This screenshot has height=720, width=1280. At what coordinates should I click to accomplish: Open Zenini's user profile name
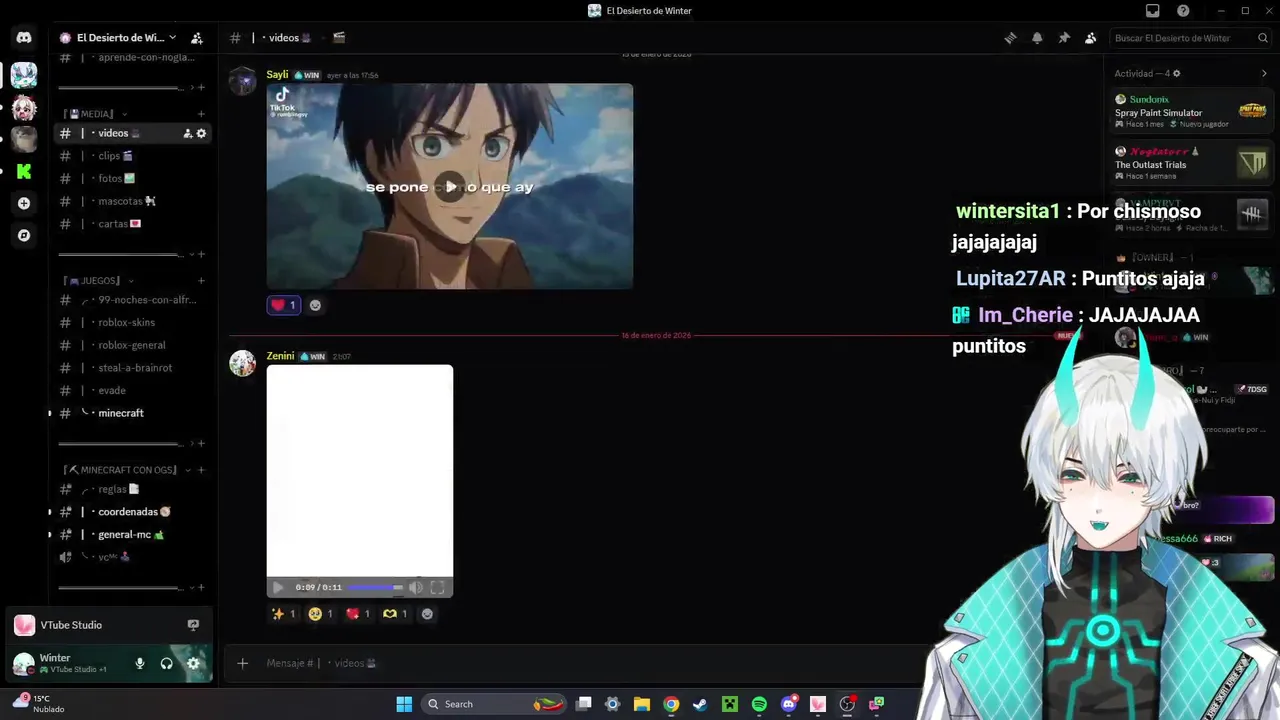[280, 356]
